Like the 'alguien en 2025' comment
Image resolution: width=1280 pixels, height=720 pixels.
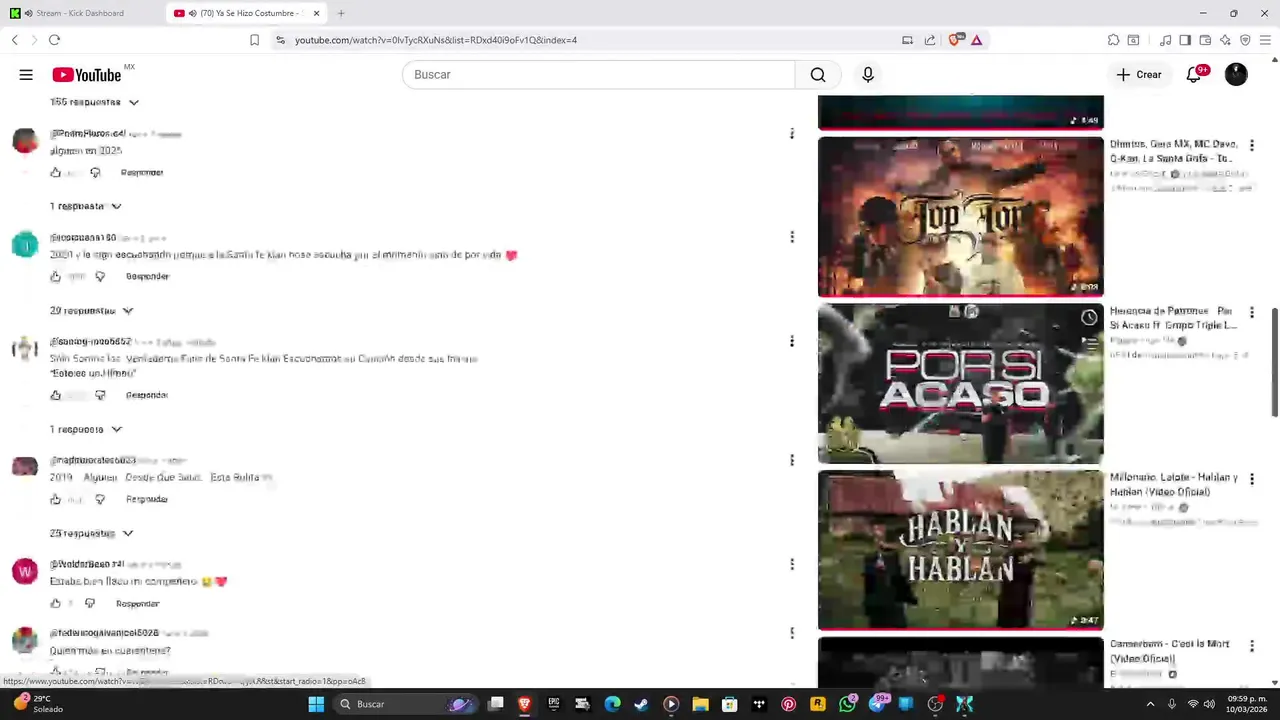56,173
